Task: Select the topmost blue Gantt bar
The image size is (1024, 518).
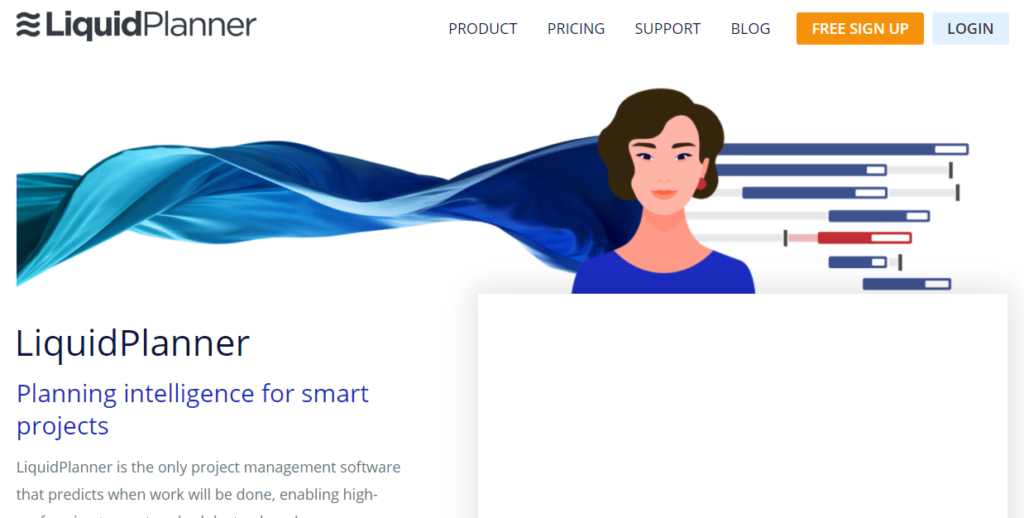Action: [x=842, y=149]
